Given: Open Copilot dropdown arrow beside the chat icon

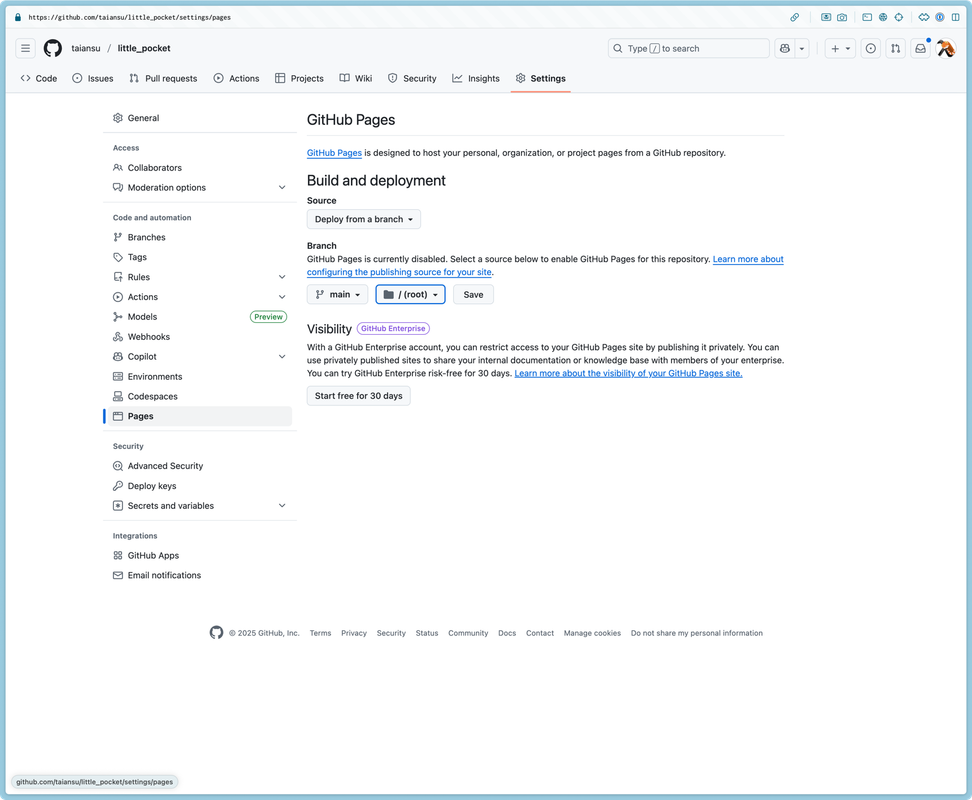Looking at the screenshot, I should (802, 48).
